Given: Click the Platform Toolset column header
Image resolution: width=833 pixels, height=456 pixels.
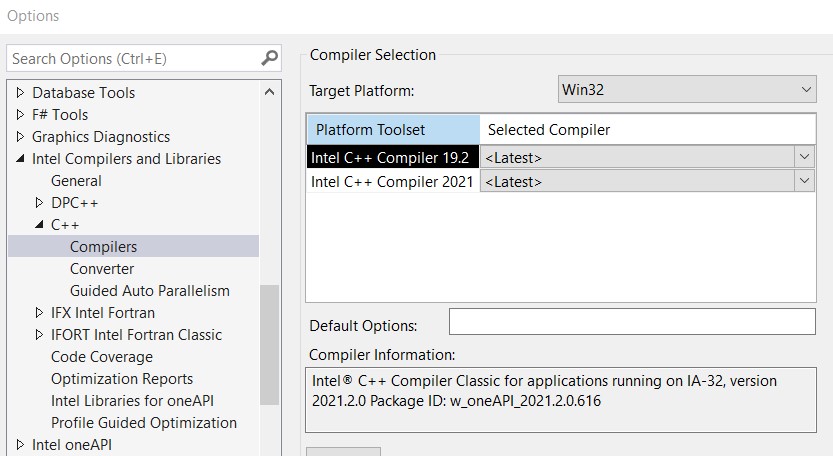Looking at the screenshot, I should pos(392,130).
